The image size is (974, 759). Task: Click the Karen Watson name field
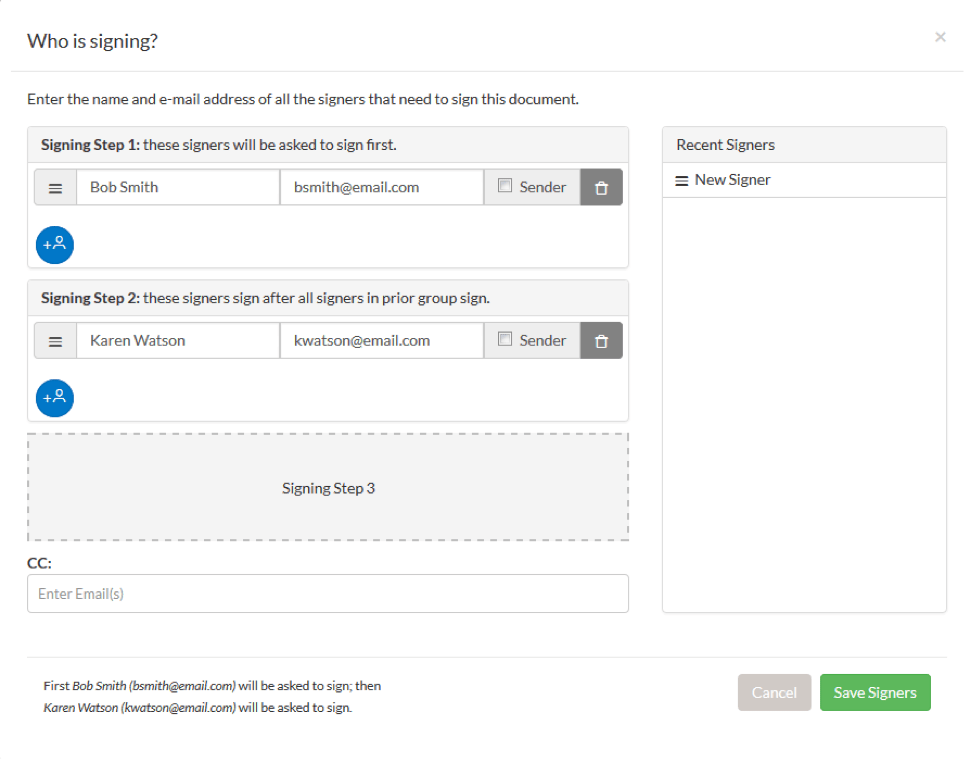point(178,341)
